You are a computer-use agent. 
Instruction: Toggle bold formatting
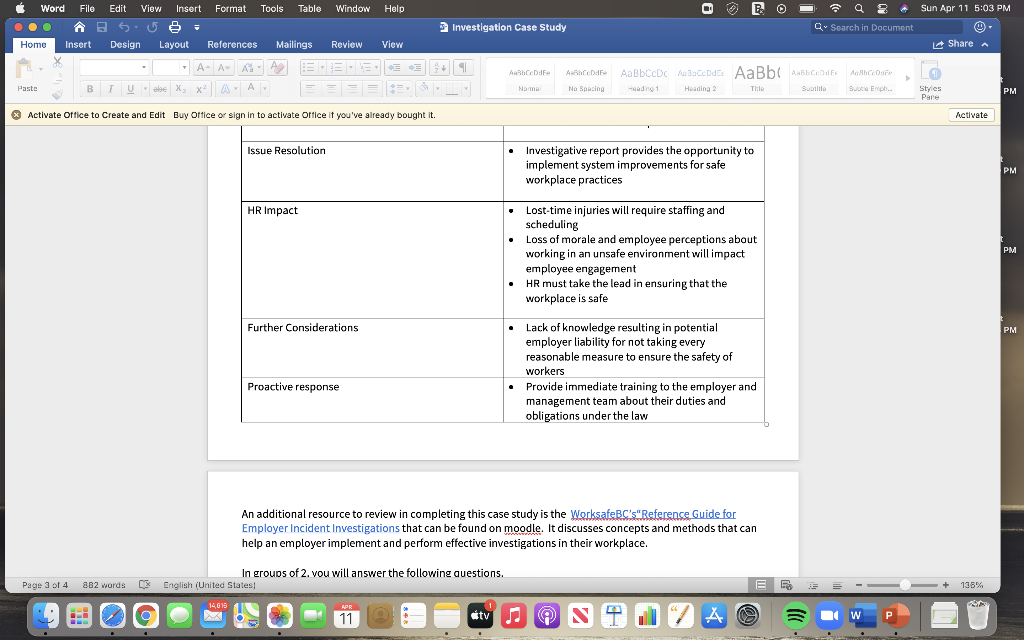point(90,88)
